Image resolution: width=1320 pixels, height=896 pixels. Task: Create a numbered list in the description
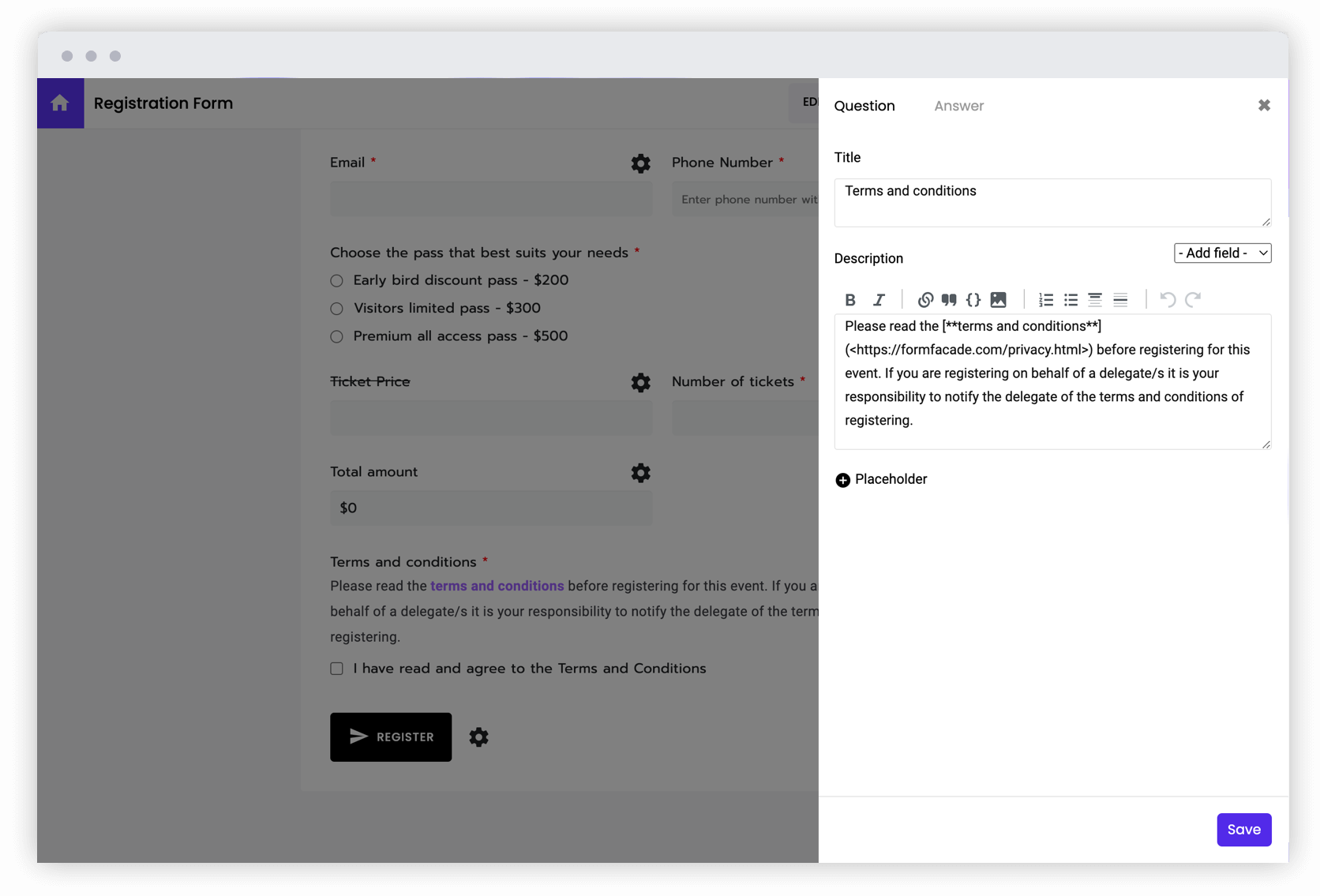pyautogui.click(x=1046, y=299)
